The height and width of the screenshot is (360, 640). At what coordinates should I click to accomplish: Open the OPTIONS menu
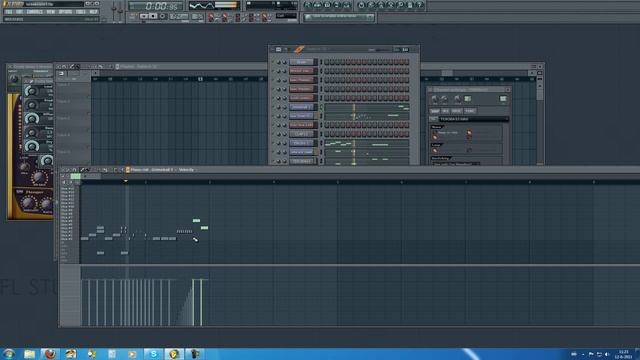[x=65, y=12]
